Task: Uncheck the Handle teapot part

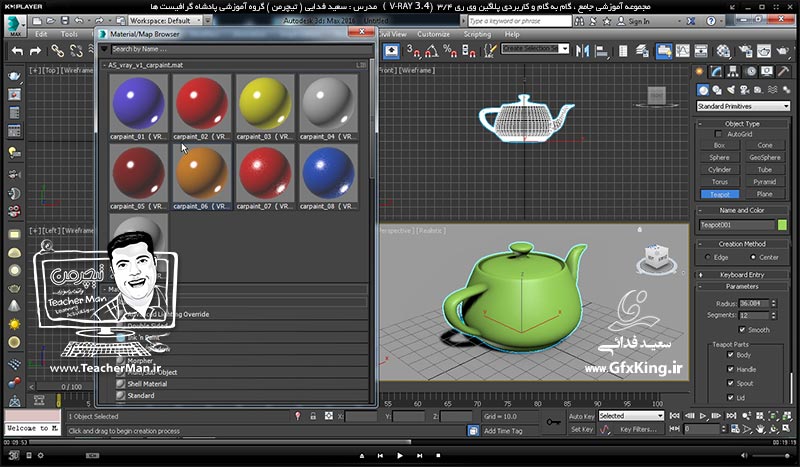Action: [730, 369]
